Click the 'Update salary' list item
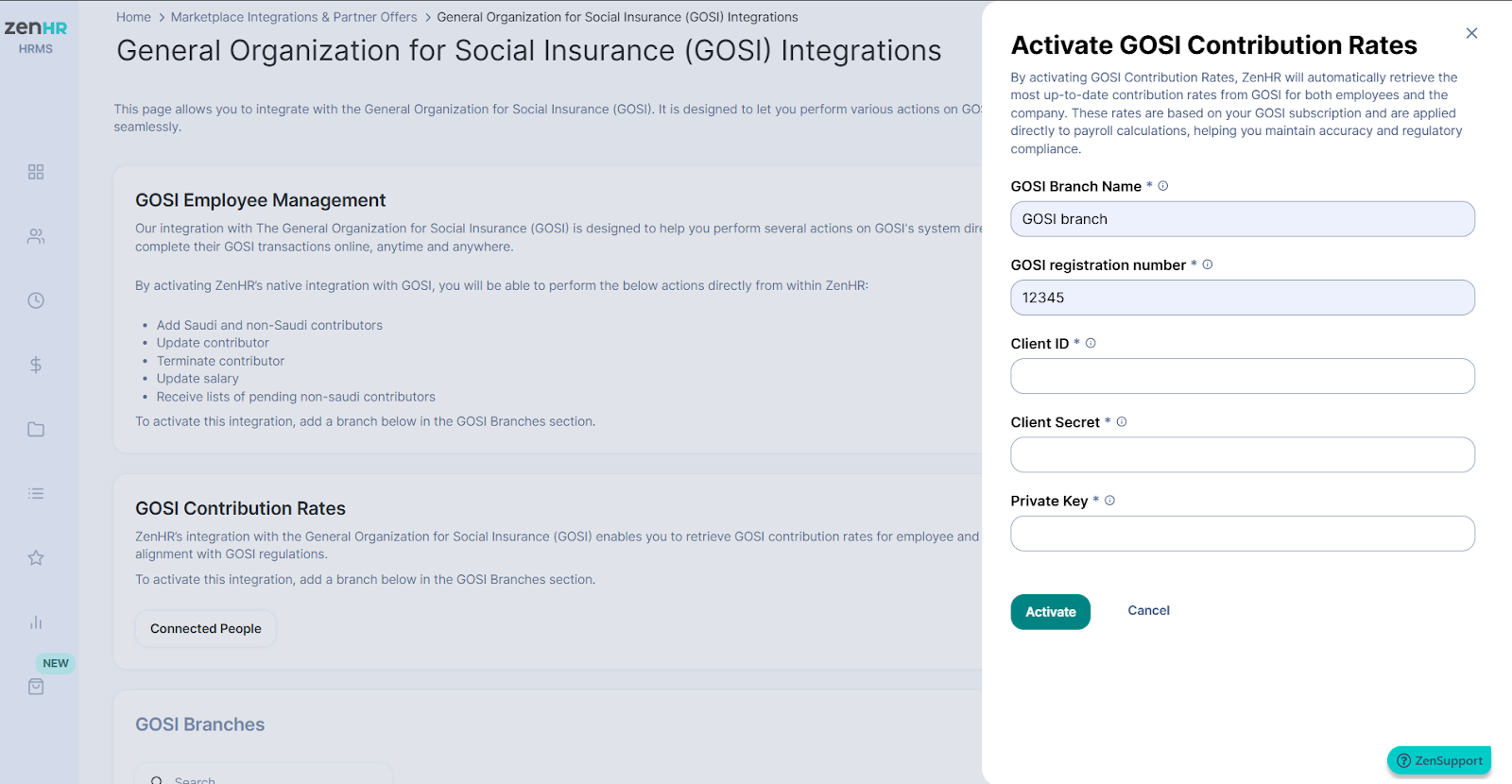 [x=198, y=379]
